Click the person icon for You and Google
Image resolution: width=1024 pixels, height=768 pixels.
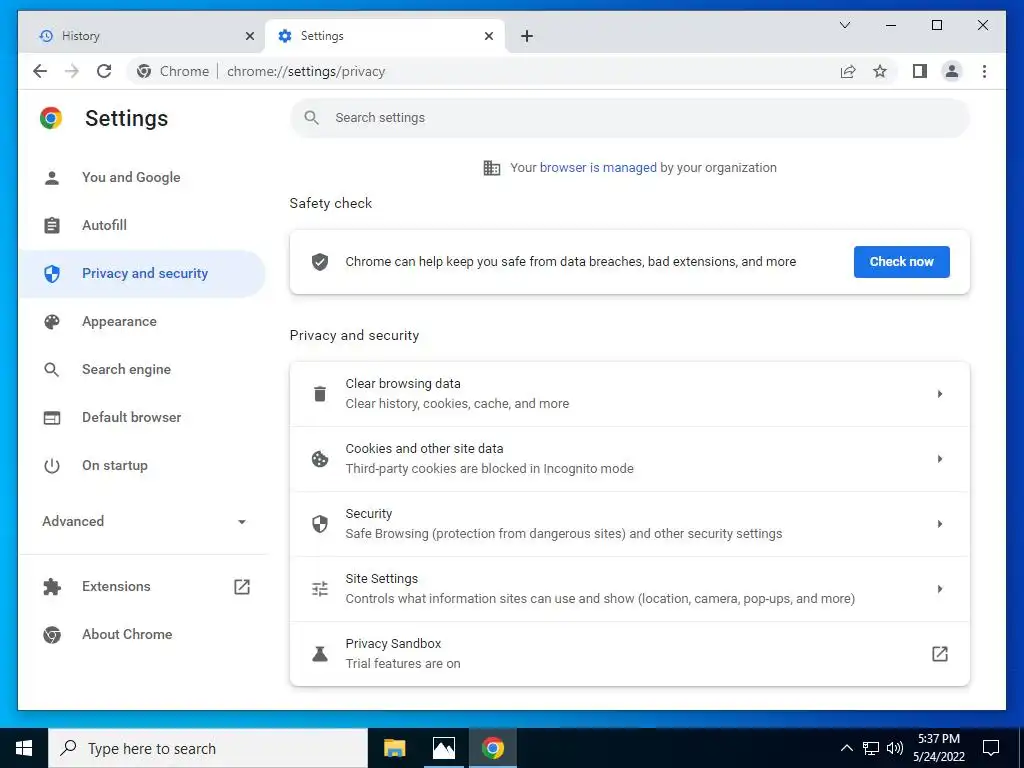[x=52, y=178]
